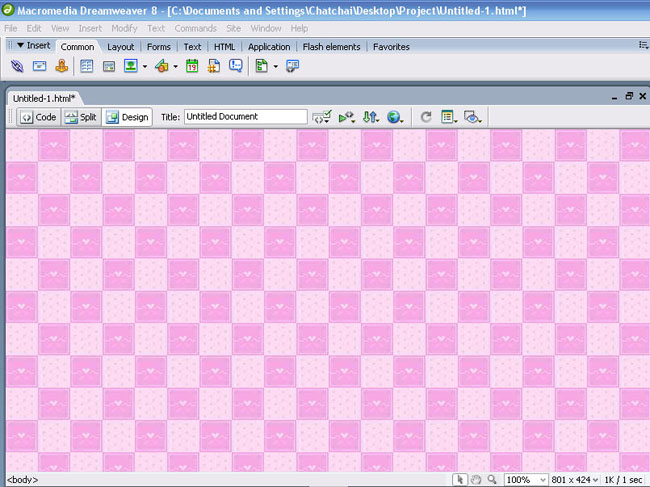This screenshot has height=487, width=650.
Task: Click the Templates icon
Action: [262, 66]
